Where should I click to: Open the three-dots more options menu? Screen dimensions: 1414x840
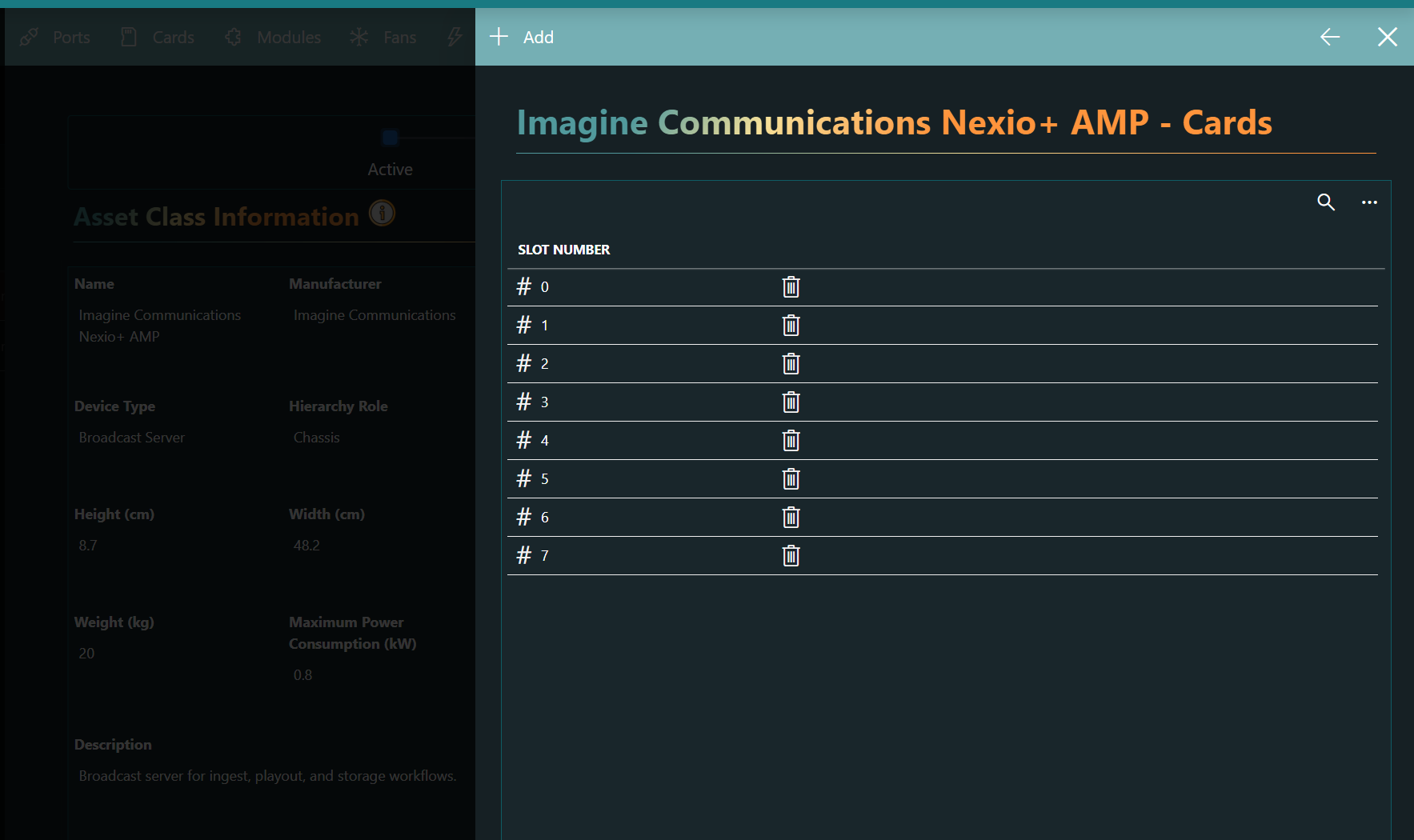click(x=1369, y=202)
